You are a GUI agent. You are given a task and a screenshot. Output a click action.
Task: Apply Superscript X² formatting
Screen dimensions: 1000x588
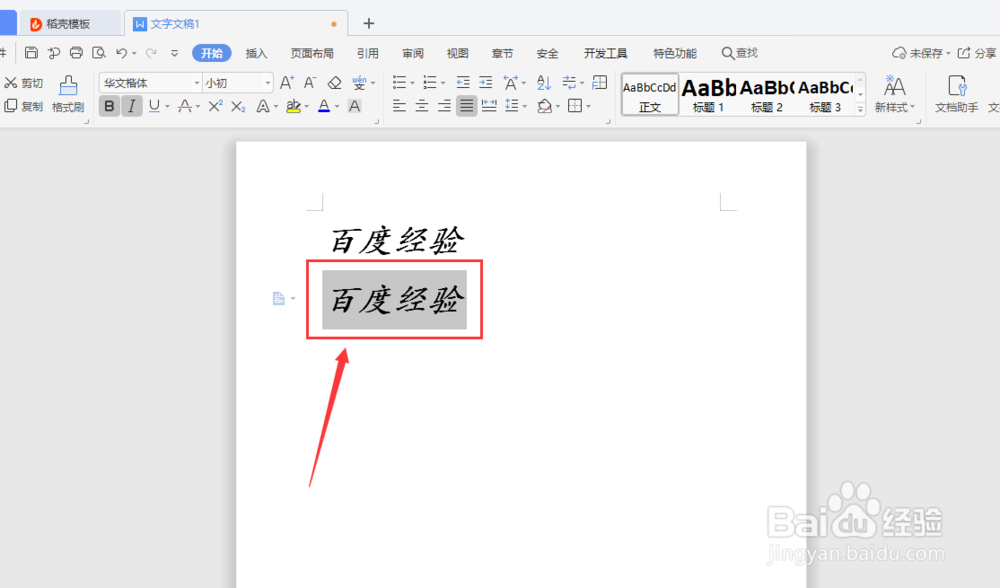click(x=216, y=106)
